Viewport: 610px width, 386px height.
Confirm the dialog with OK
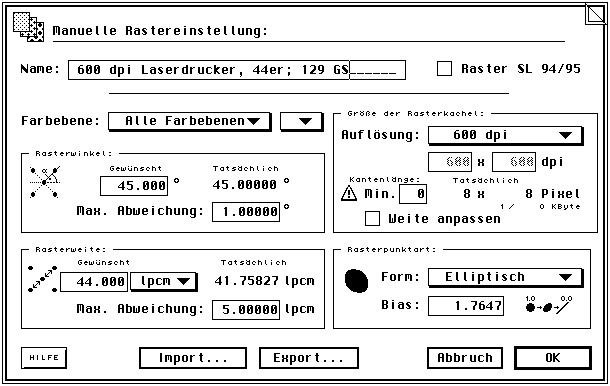(x=553, y=358)
